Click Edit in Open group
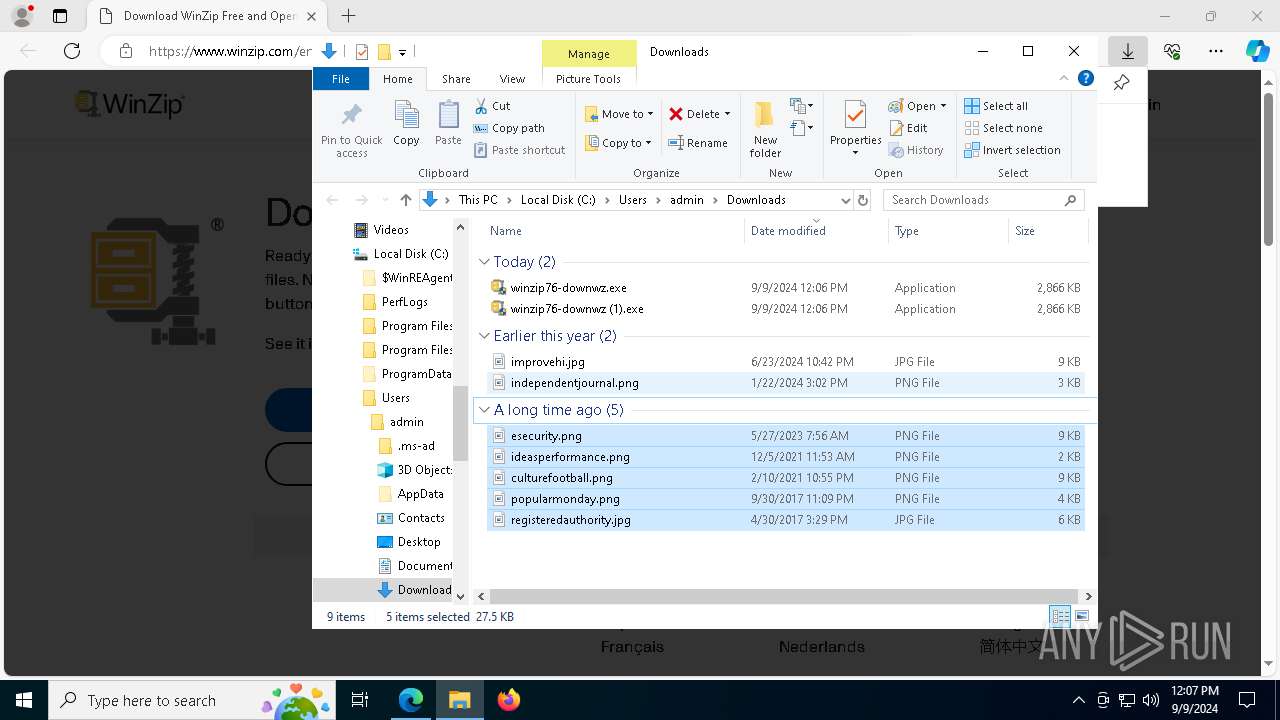Image resolution: width=1280 pixels, height=720 pixels. (908, 128)
